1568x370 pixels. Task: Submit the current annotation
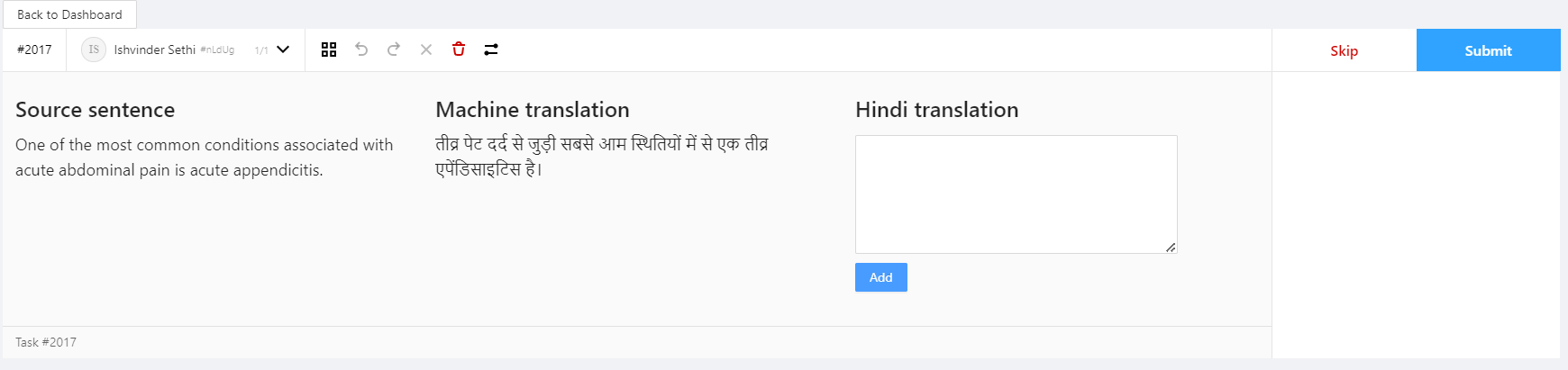[1488, 50]
